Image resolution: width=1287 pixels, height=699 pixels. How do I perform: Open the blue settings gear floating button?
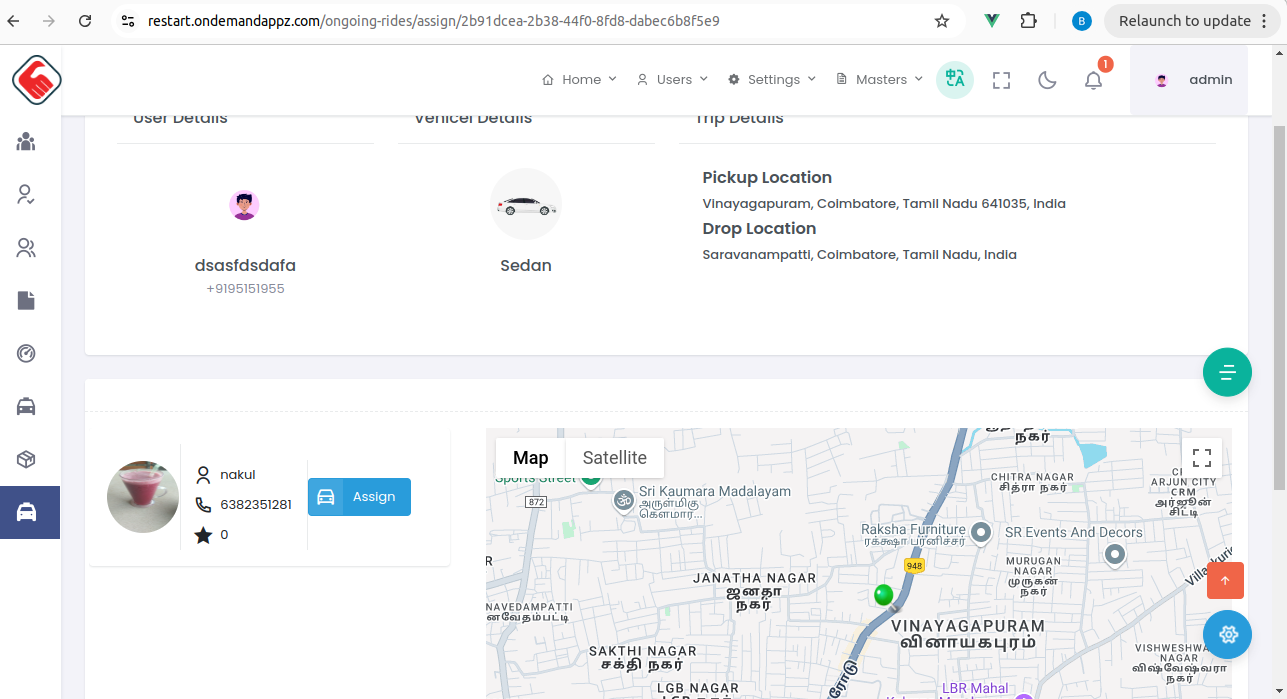(1227, 634)
